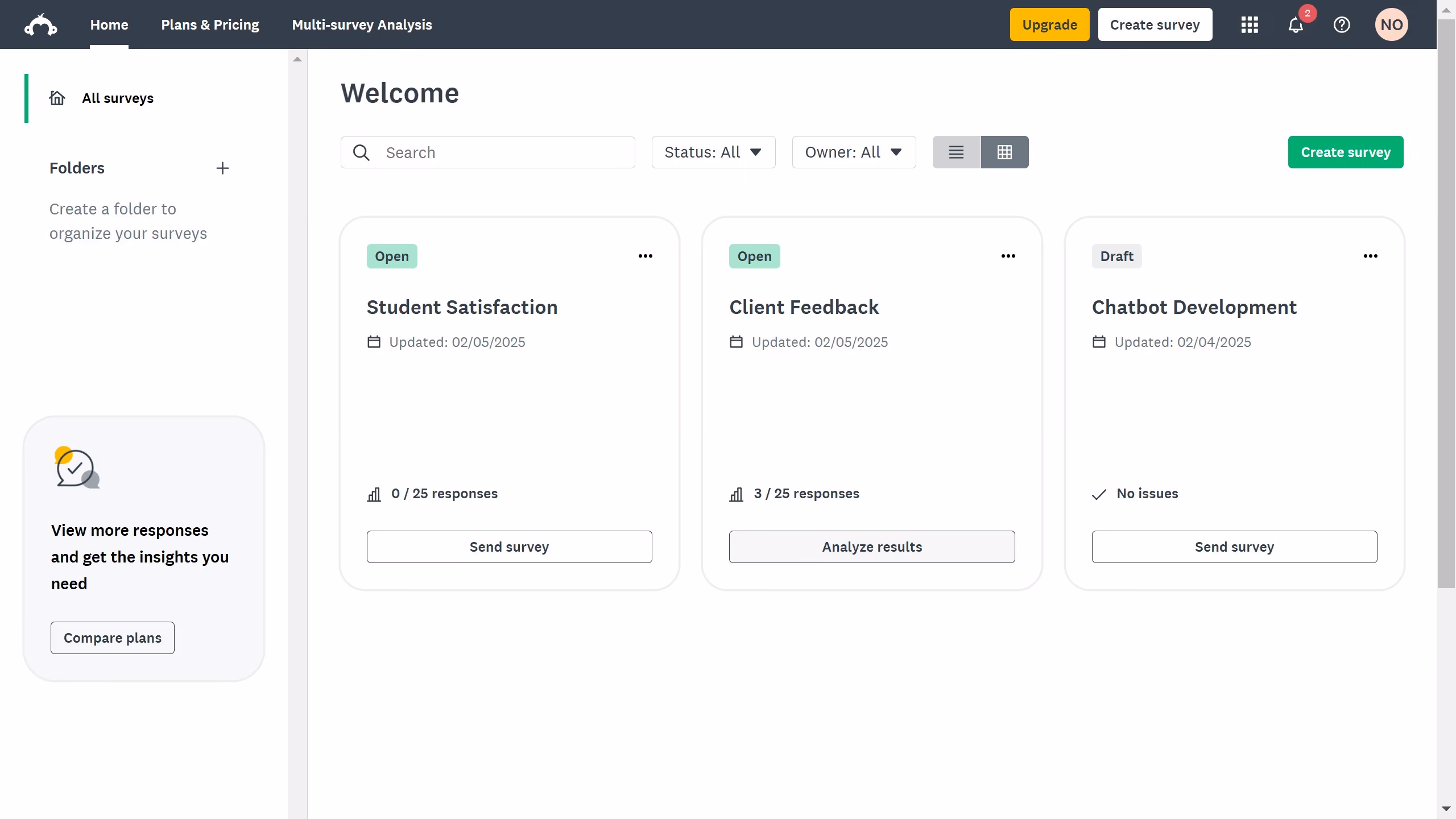Select All surveys in sidebar

118,98
